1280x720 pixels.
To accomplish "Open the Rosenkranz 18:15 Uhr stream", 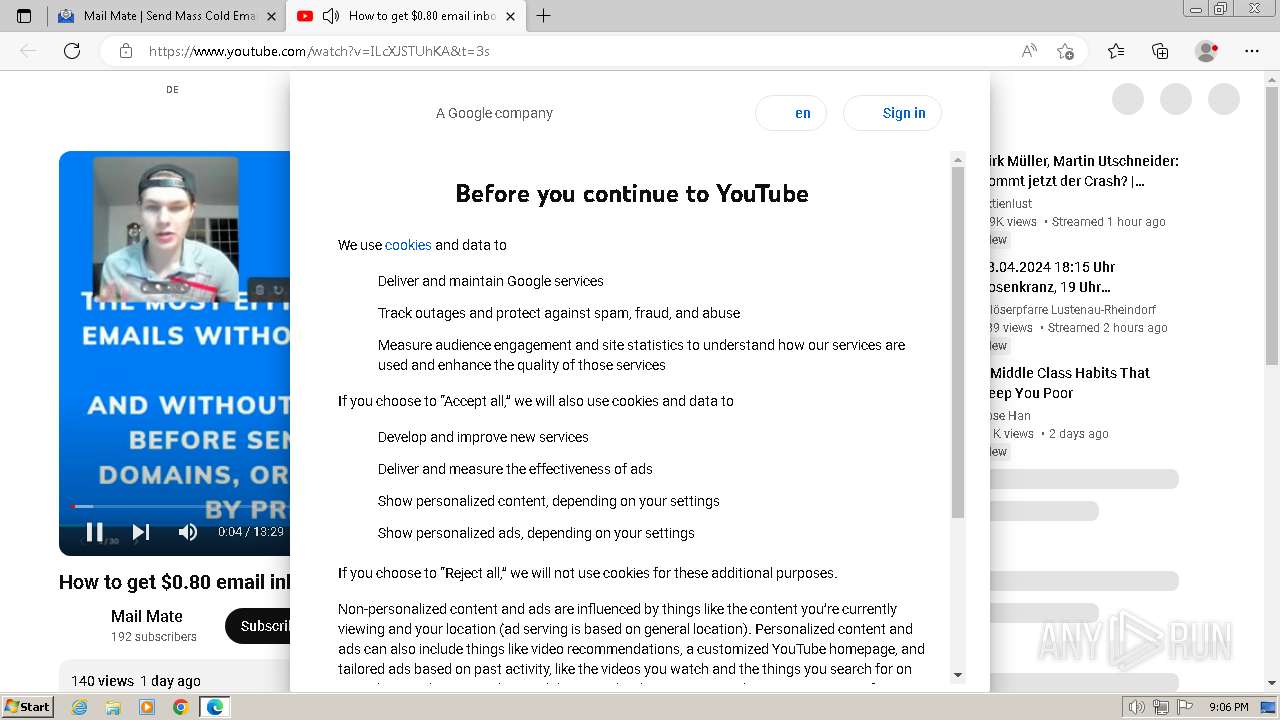I will [1052, 277].
